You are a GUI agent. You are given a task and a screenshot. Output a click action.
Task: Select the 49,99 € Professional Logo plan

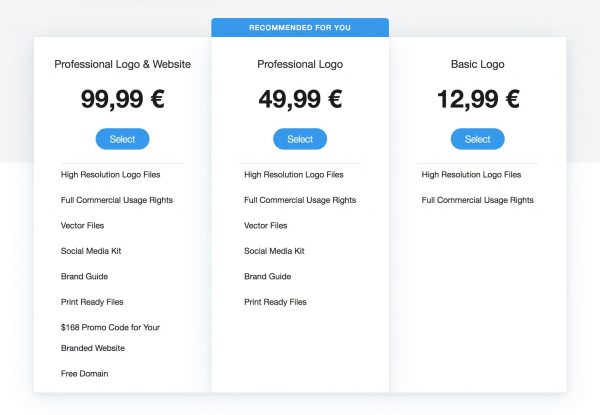[300, 139]
